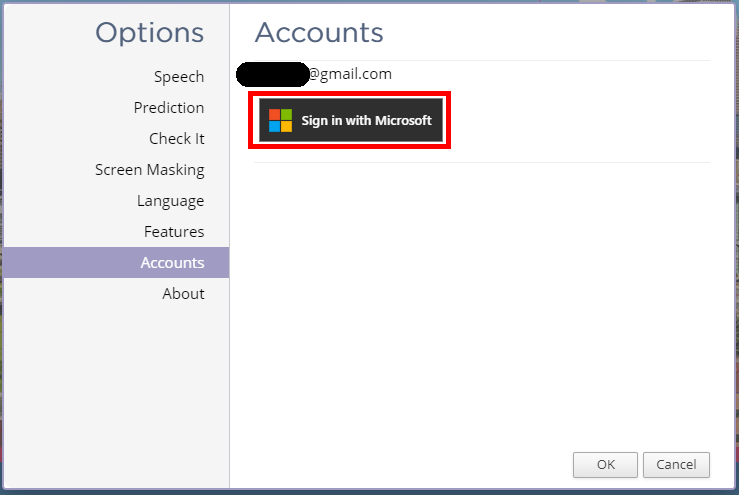The width and height of the screenshot is (739, 495).
Task: Click the Sign in with Microsoft text
Action: pyautogui.click(x=366, y=121)
